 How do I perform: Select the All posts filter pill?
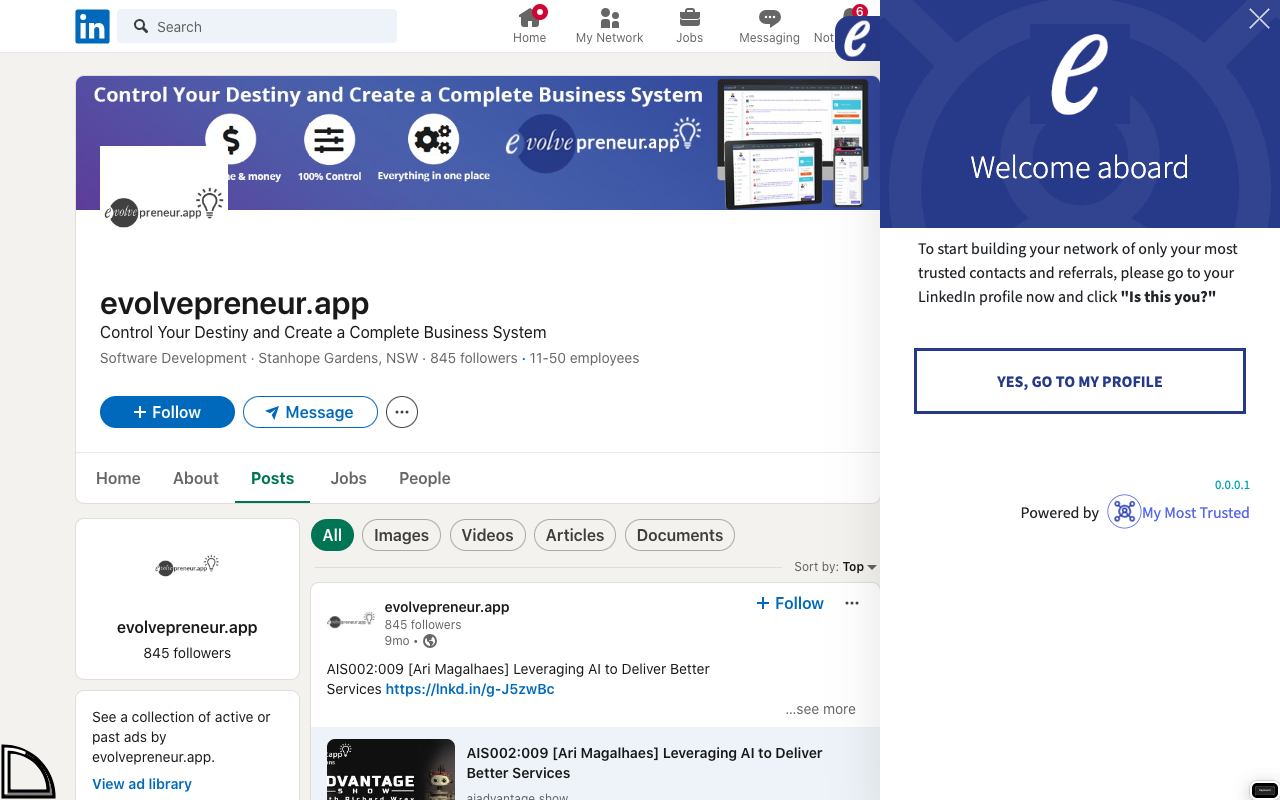(332, 535)
